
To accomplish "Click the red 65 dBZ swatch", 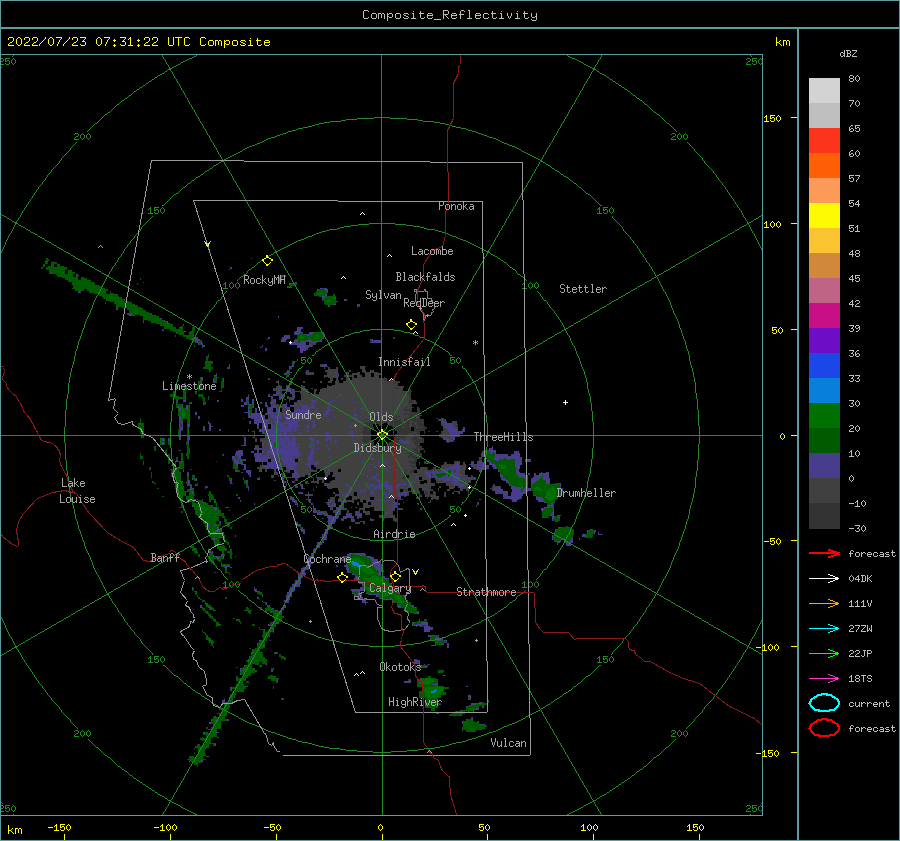I will pos(824,141).
